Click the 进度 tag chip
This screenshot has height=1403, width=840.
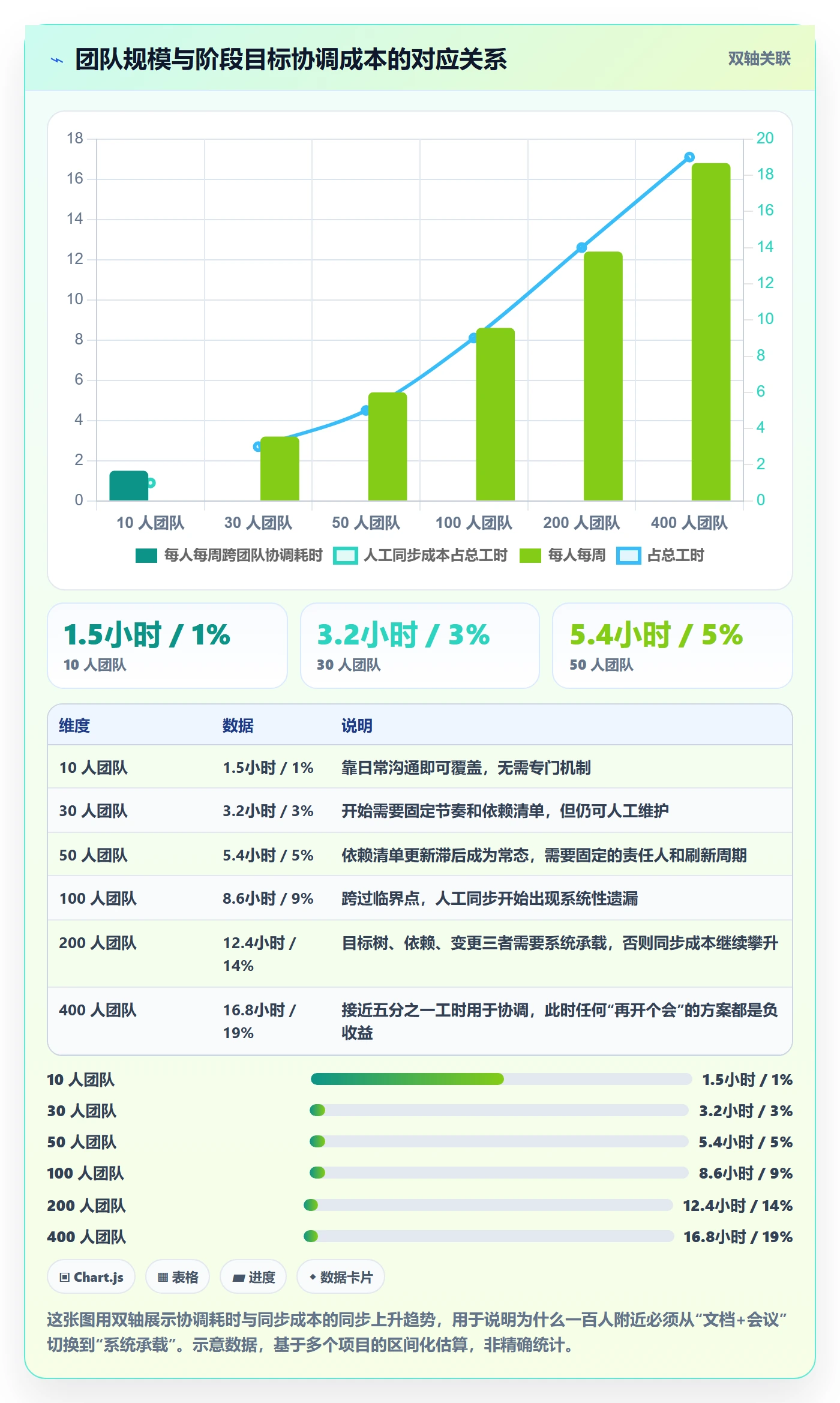pos(253,1277)
